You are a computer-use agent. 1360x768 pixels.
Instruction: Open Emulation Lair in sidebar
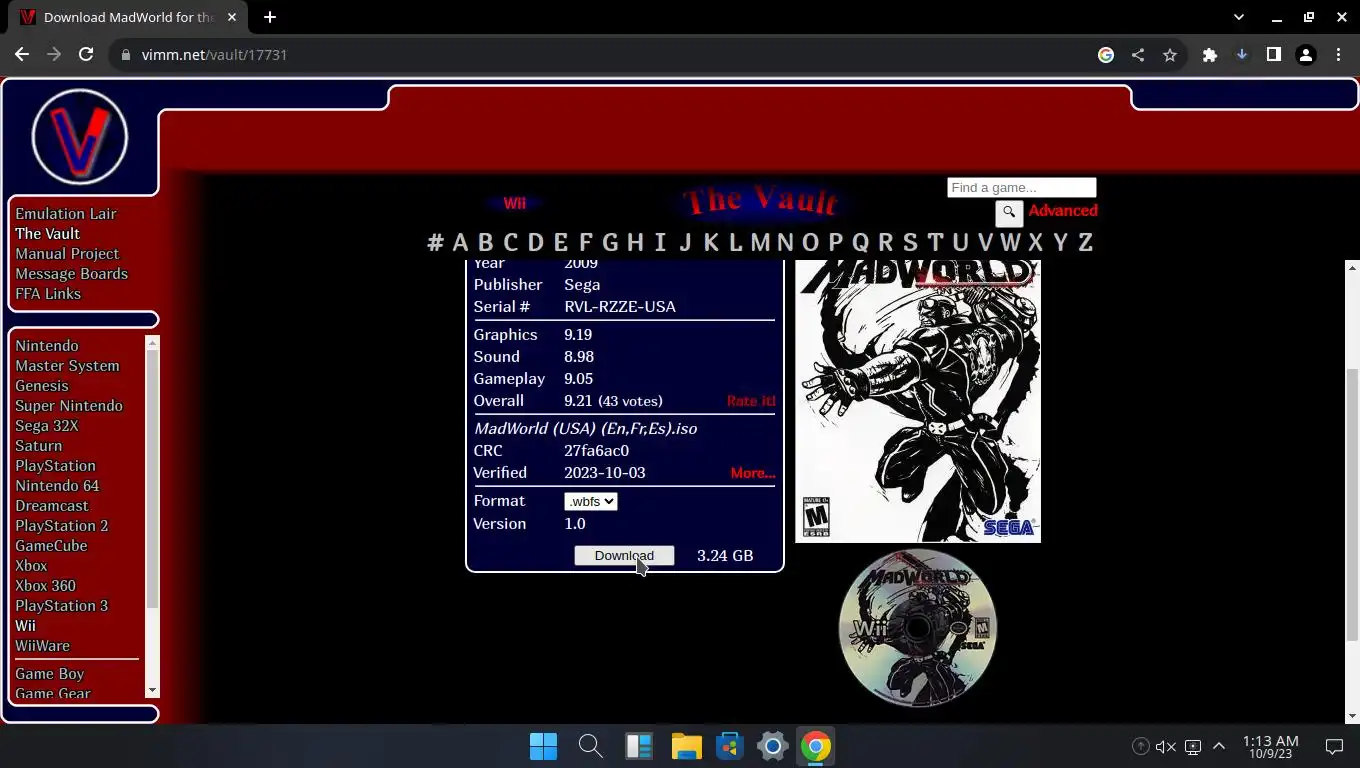coord(66,214)
